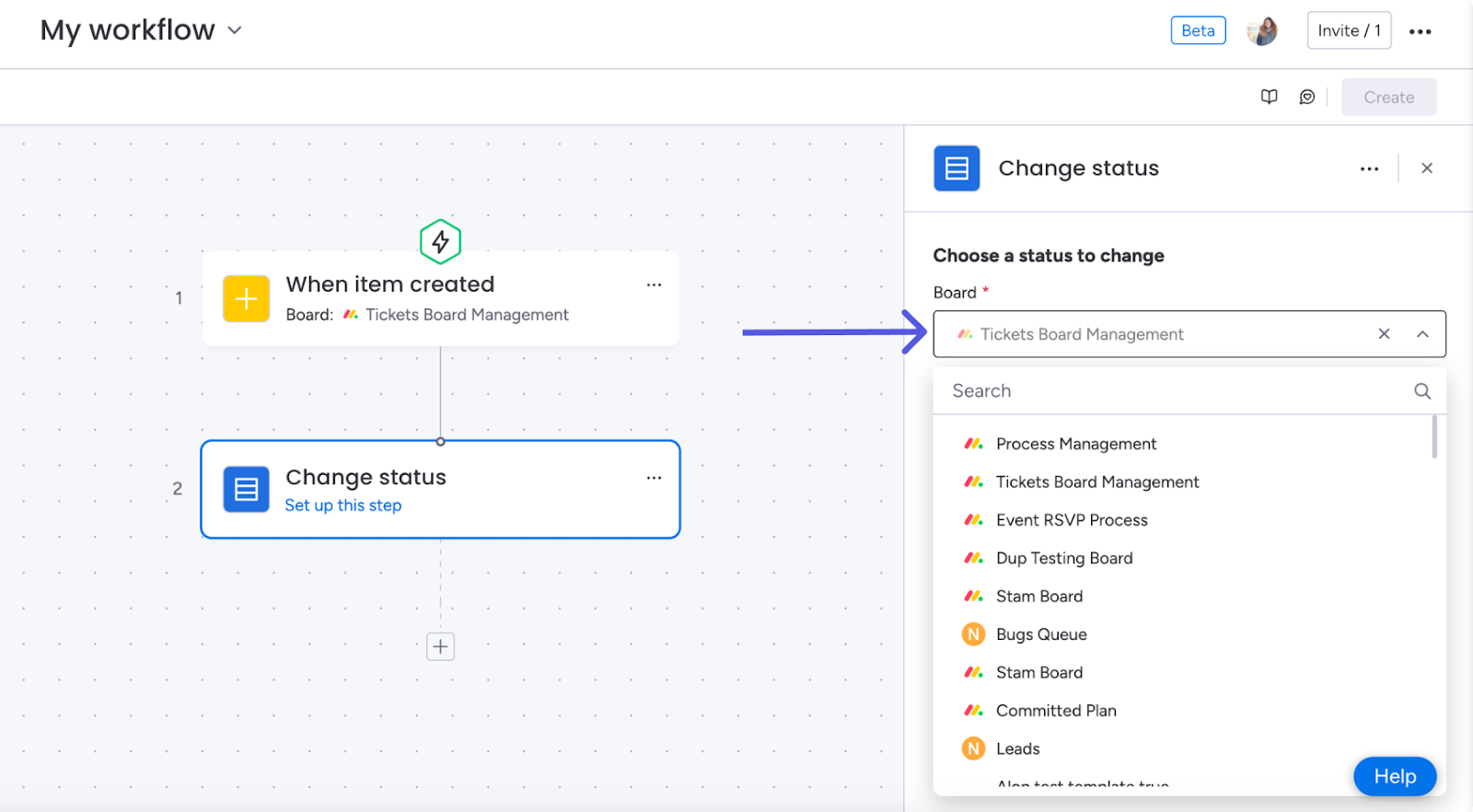Click the yellow plus trigger icon
Image resolution: width=1473 pixels, height=812 pixels.
(246, 298)
